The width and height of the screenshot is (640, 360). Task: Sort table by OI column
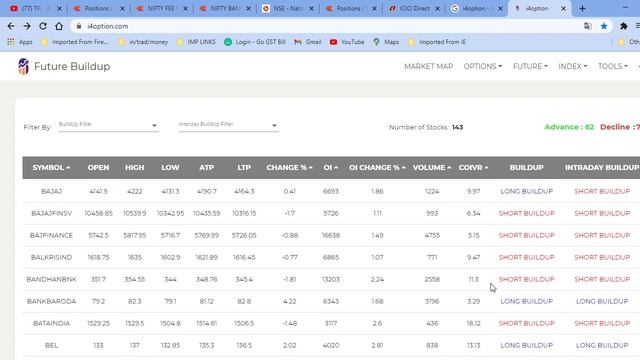[x=331, y=168]
